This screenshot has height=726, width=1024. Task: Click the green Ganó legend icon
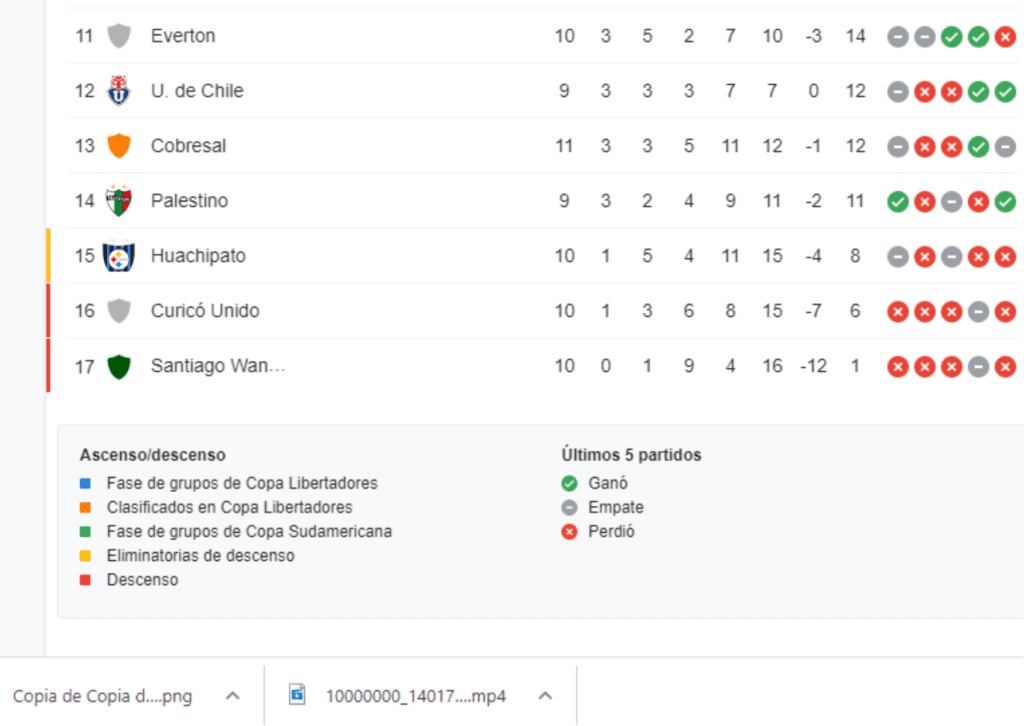tap(569, 484)
